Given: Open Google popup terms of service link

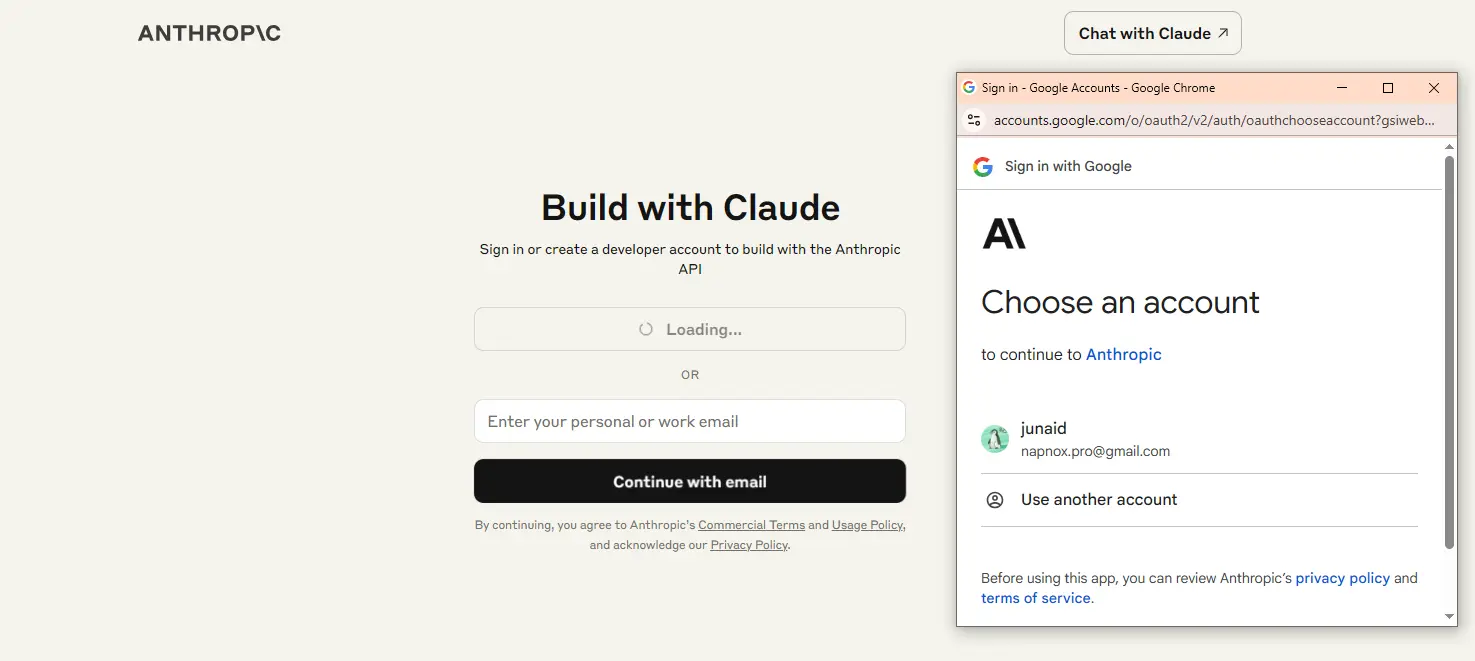Looking at the screenshot, I should 1035,598.
